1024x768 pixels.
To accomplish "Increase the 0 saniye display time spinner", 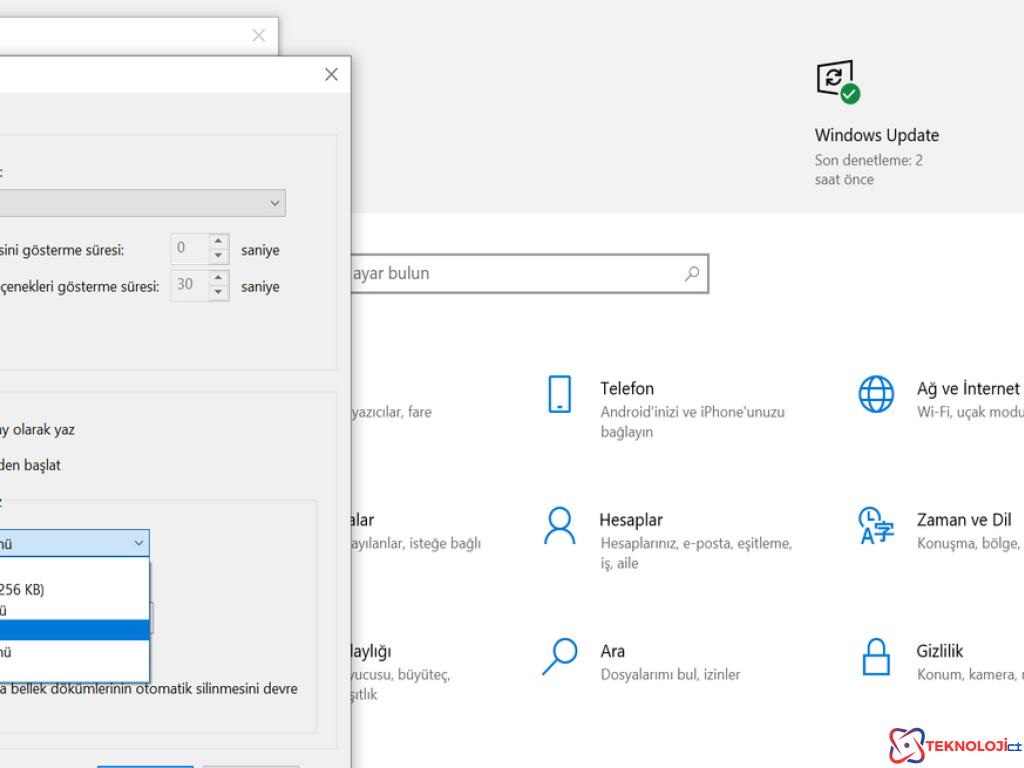I will point(219,242).
